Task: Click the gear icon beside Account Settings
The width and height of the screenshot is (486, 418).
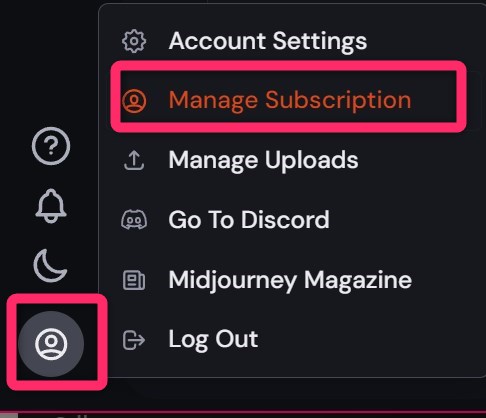Action: (x=134, y=41)
